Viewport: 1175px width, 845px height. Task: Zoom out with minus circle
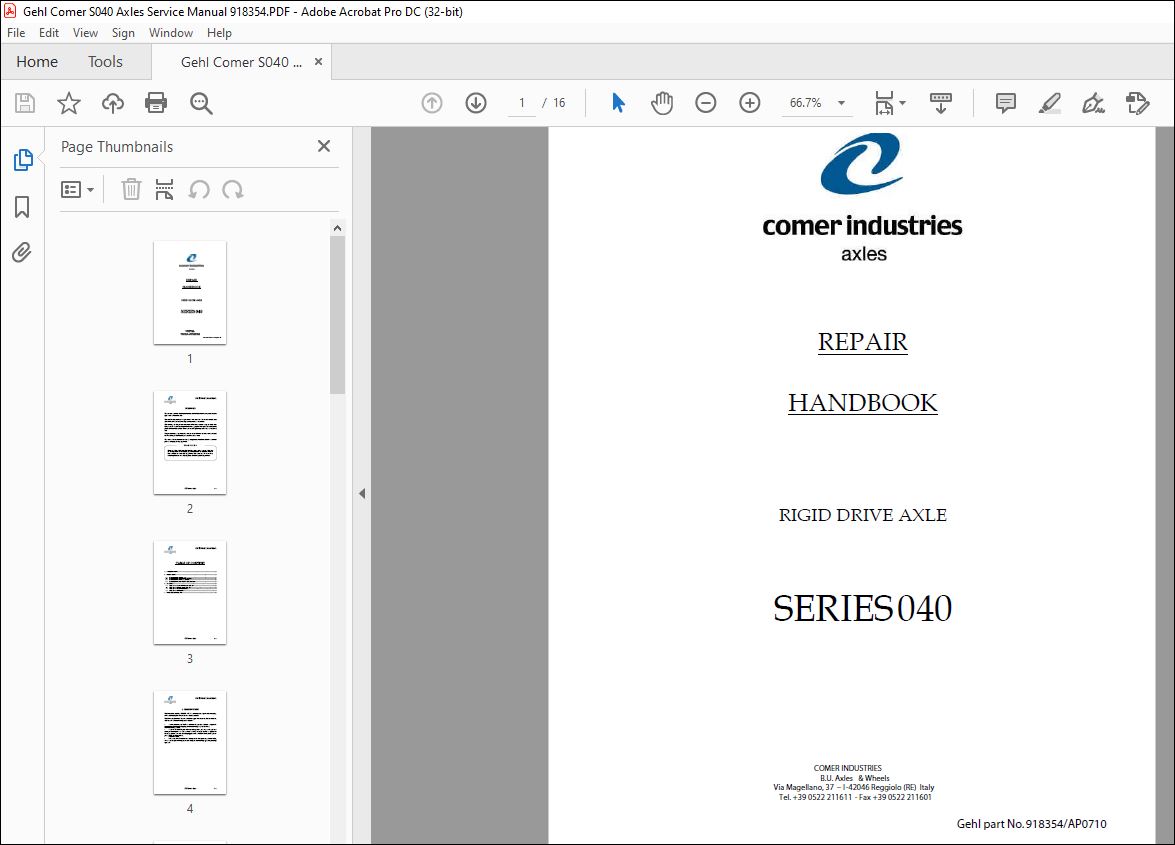click(x=705, y=103)
